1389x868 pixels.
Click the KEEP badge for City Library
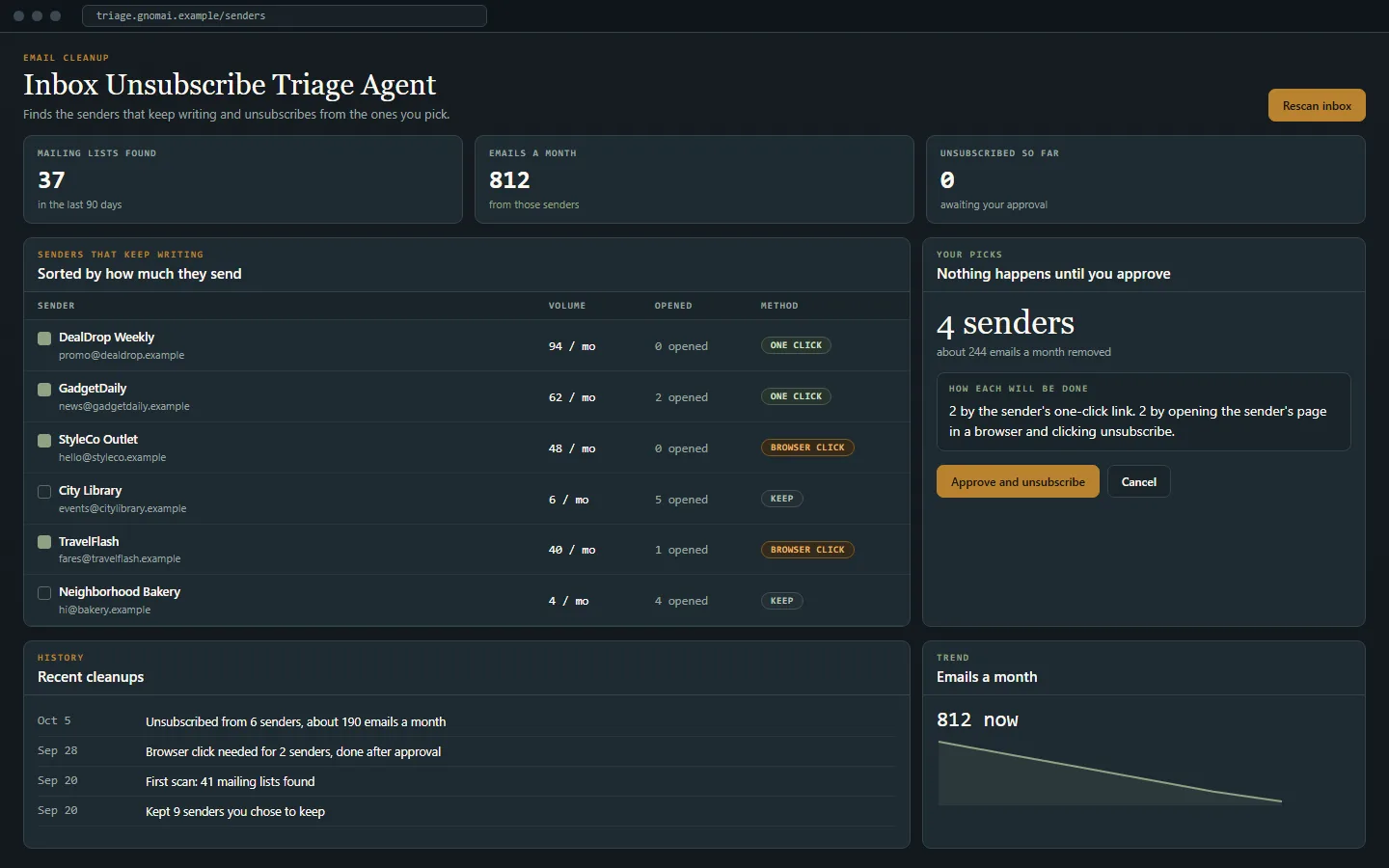click(782, 499)
